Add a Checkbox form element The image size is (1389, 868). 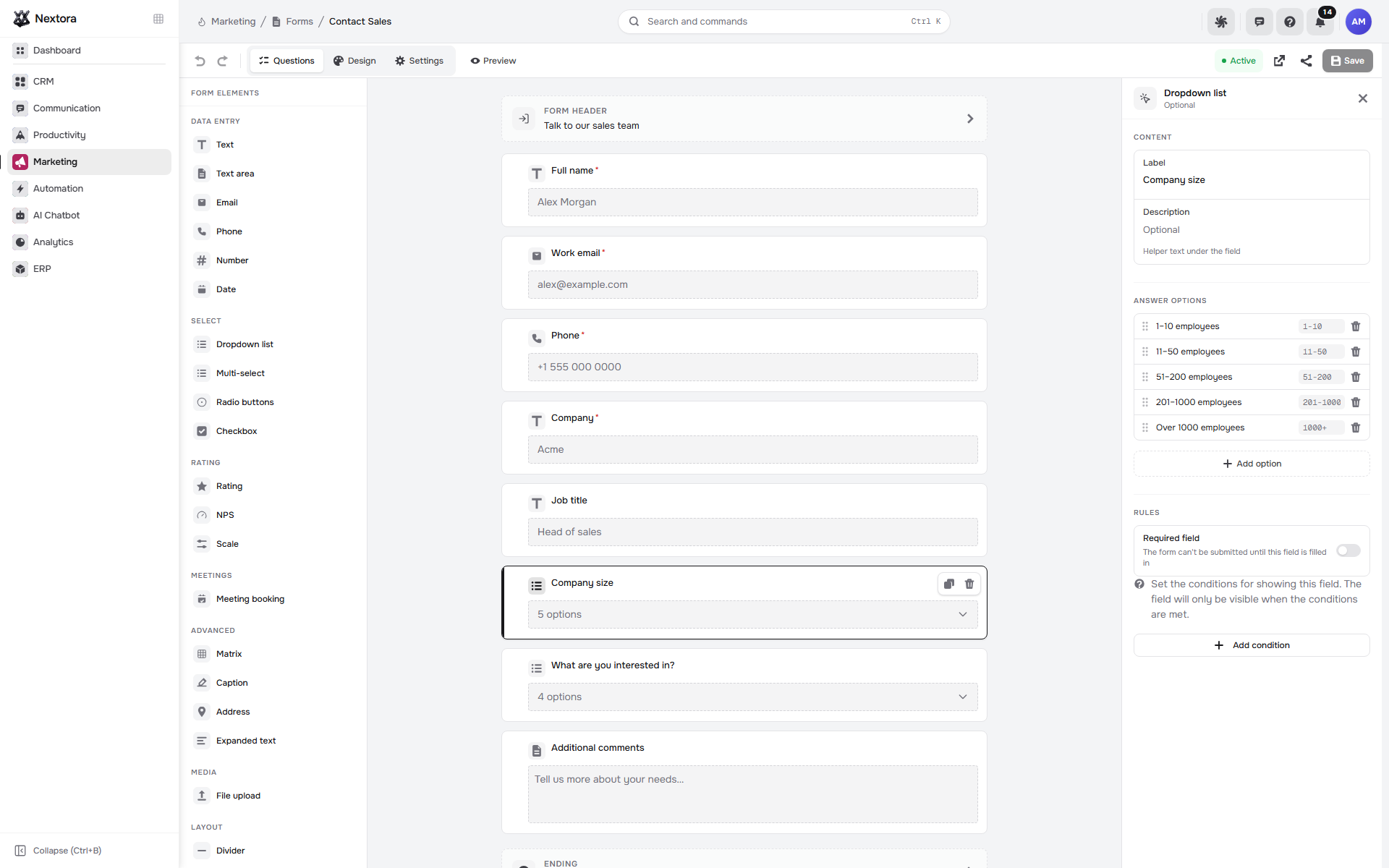(x=273, y=431)
